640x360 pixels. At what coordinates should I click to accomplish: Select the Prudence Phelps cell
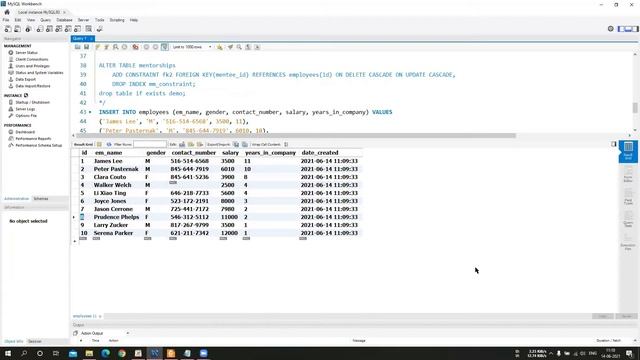(116, 217)
